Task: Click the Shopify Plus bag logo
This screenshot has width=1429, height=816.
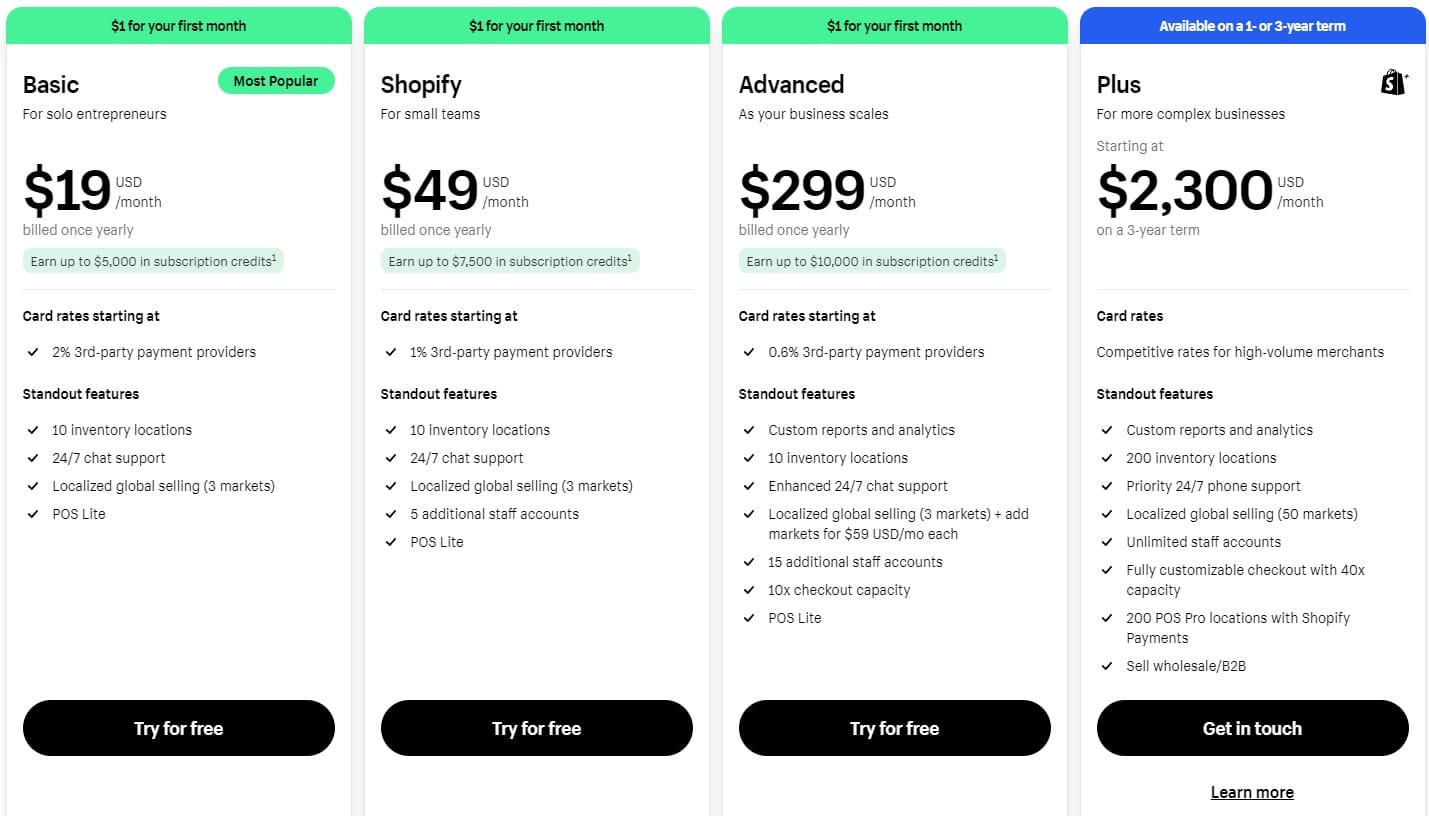Action: click(1393, 81)
